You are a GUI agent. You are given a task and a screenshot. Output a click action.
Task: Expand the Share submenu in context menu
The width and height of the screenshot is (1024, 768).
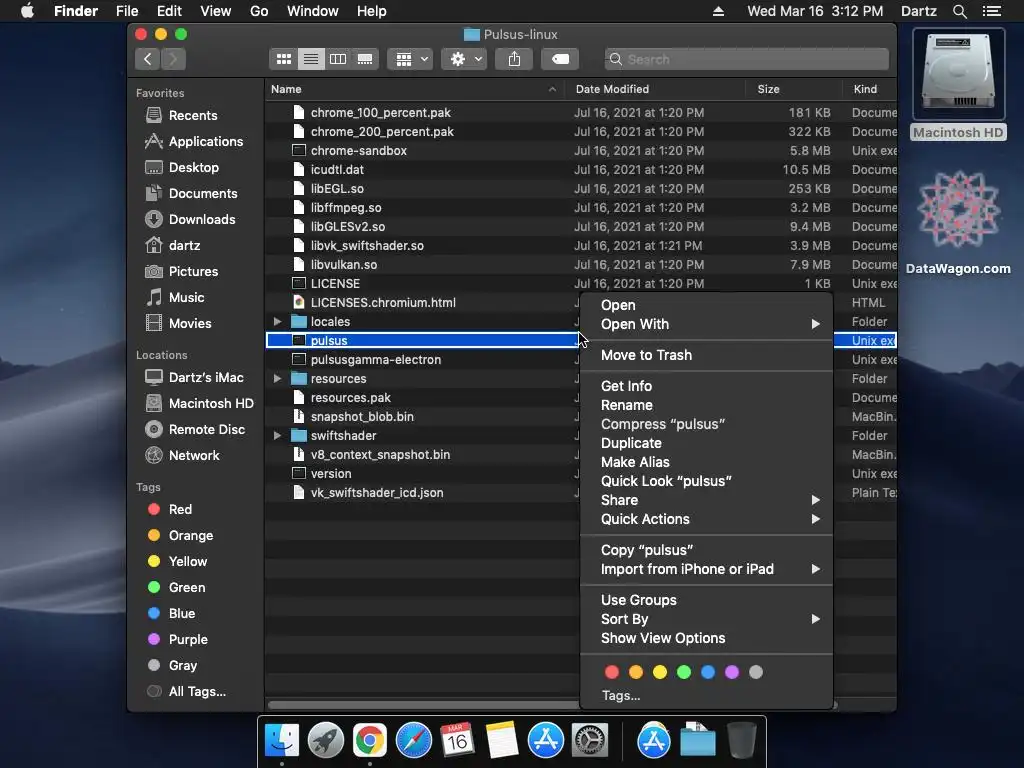(707, 500)
